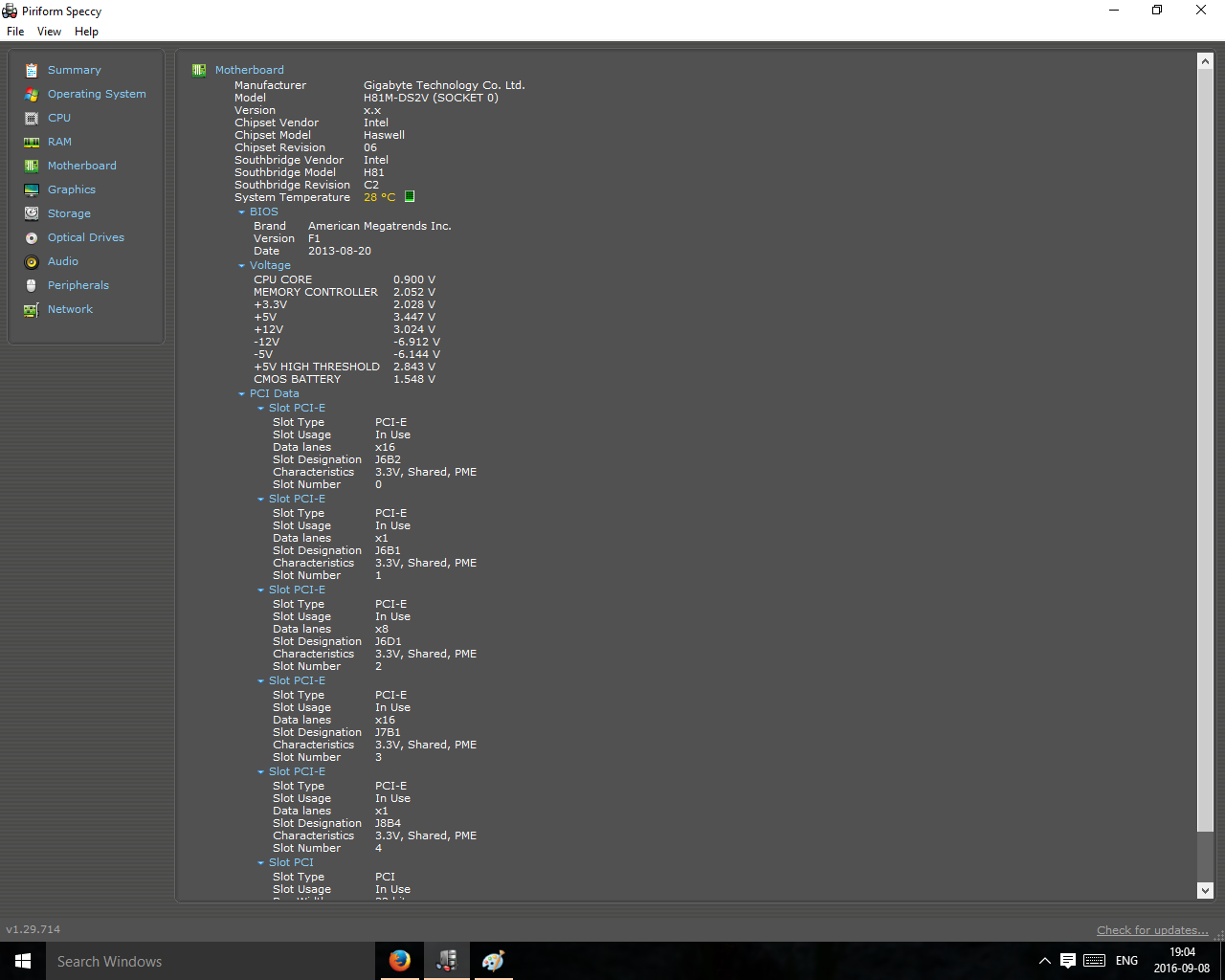Click the BIOS brand "American Megatrends Inc."
Image resolution: width=1225 pixels, height=980 pixels.
tap(379, 226)
